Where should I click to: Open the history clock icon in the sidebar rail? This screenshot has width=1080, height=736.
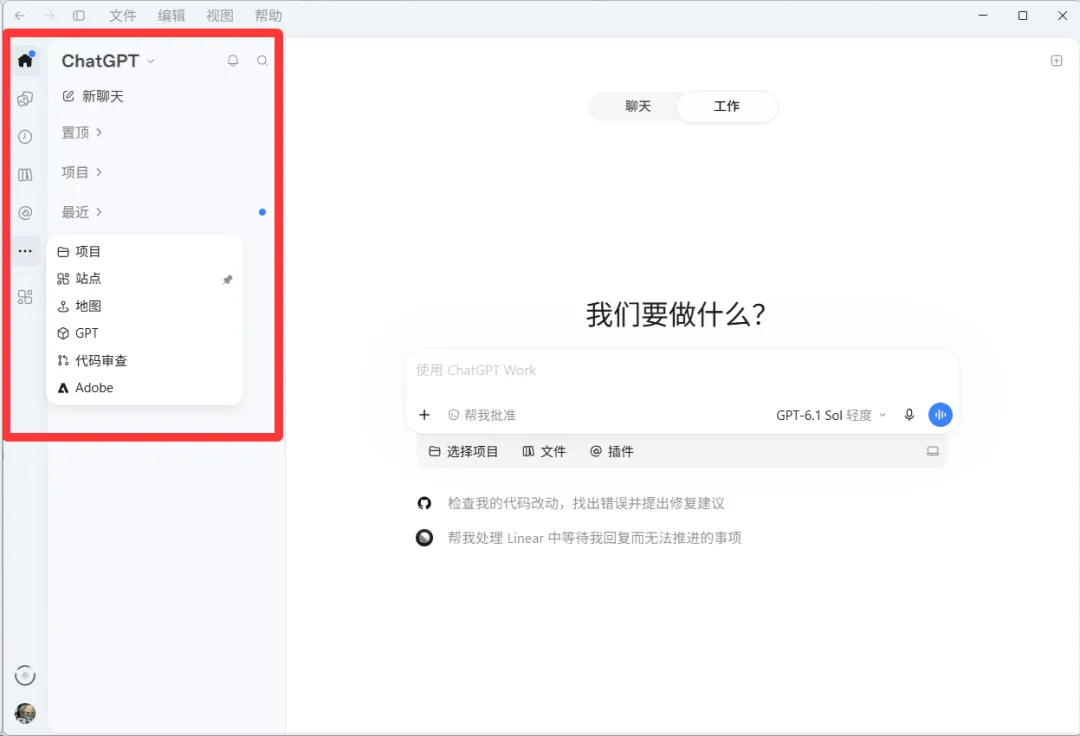click(x=25, y=137)
